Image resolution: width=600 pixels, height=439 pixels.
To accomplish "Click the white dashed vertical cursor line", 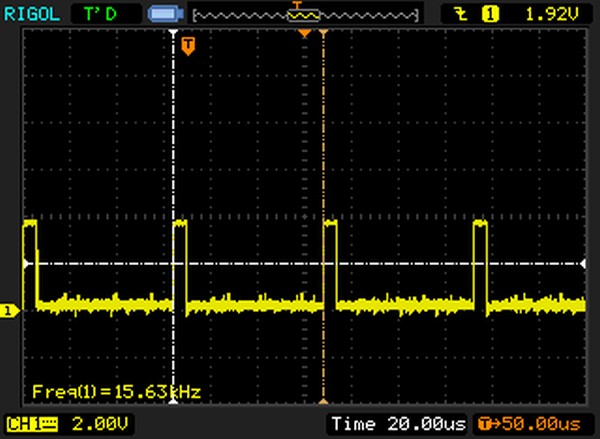I will pos(175,150).
